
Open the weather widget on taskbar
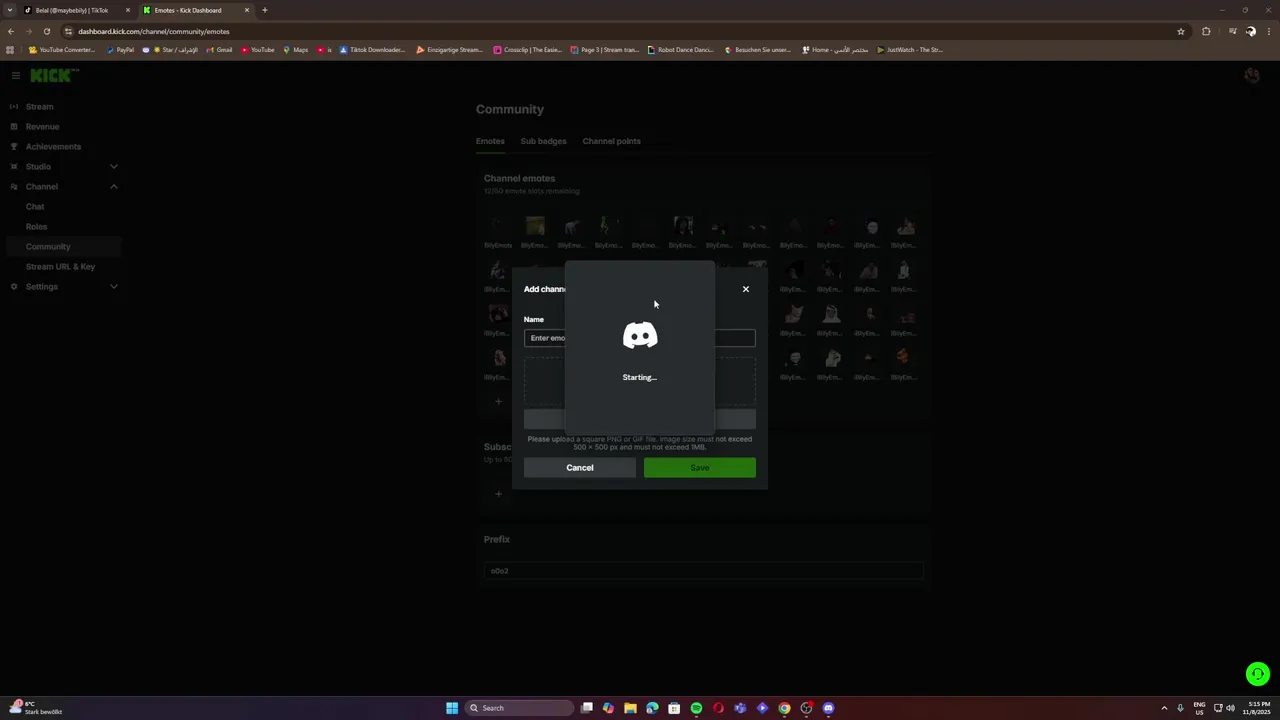pos(35,708)
